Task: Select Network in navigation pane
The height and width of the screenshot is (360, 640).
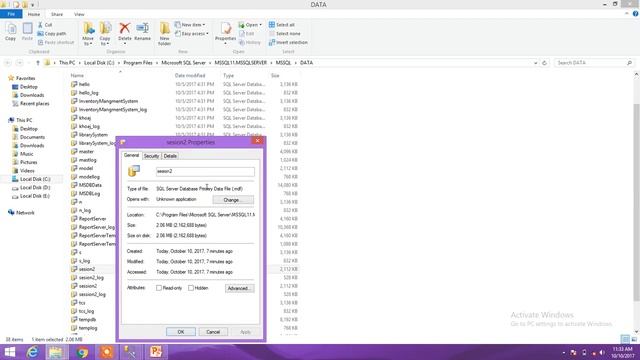Action: 25,213
